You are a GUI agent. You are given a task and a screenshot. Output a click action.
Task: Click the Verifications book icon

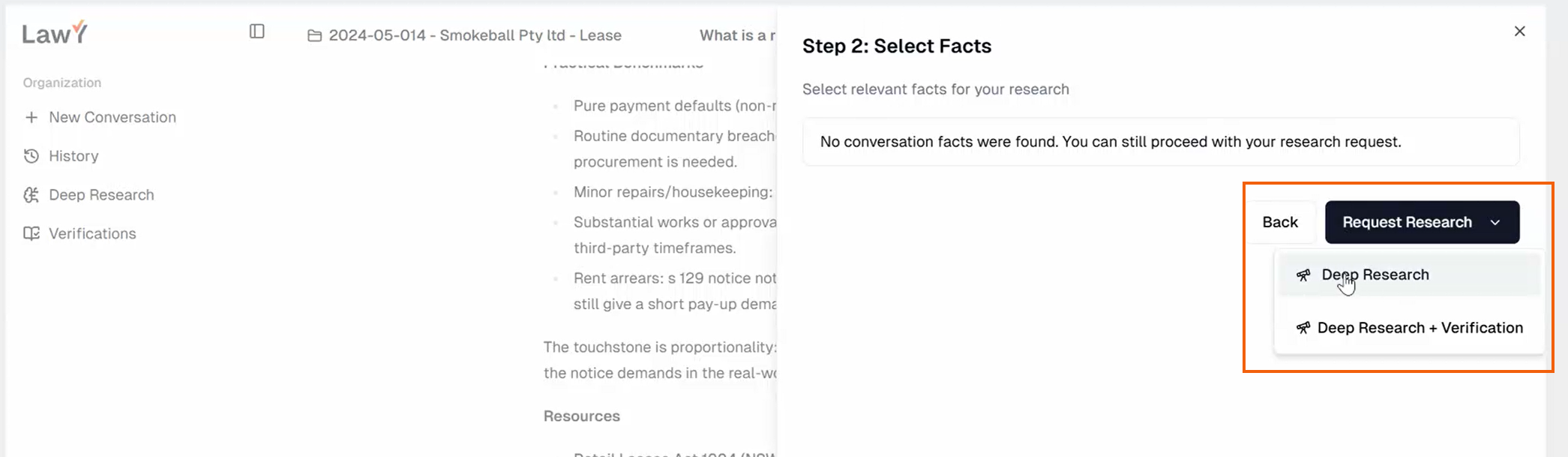click(31, 233)
